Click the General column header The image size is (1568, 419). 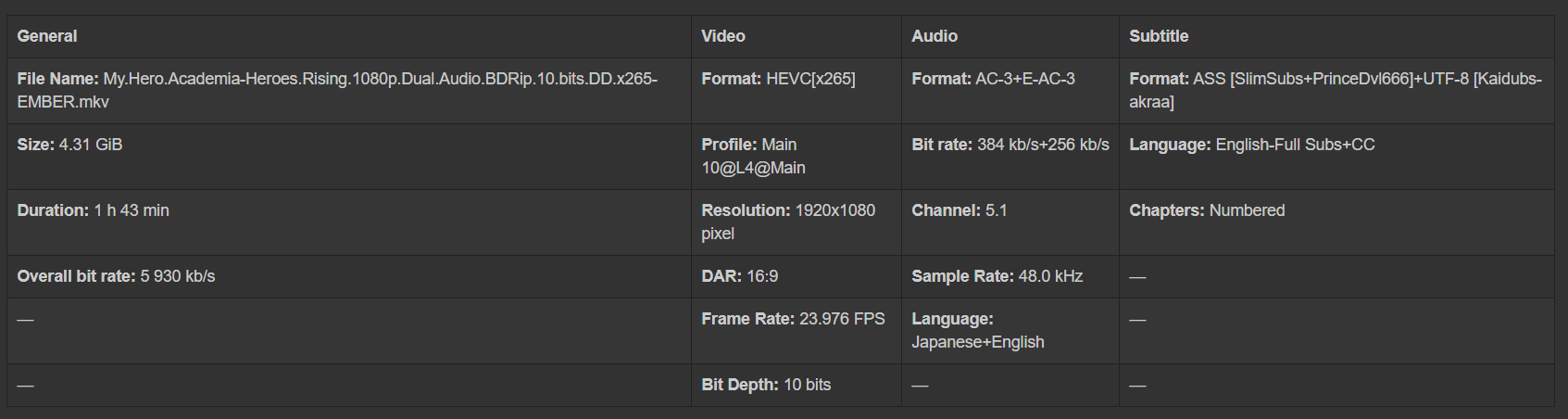click(x=47, y=36)
